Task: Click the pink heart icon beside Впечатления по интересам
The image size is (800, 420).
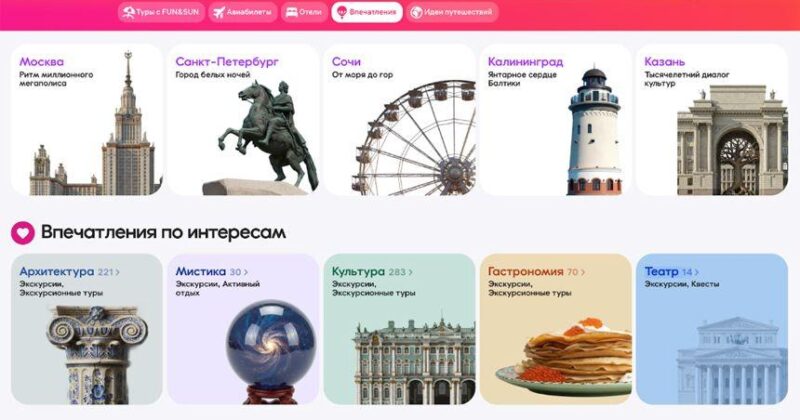Action: tap(23, 233)
